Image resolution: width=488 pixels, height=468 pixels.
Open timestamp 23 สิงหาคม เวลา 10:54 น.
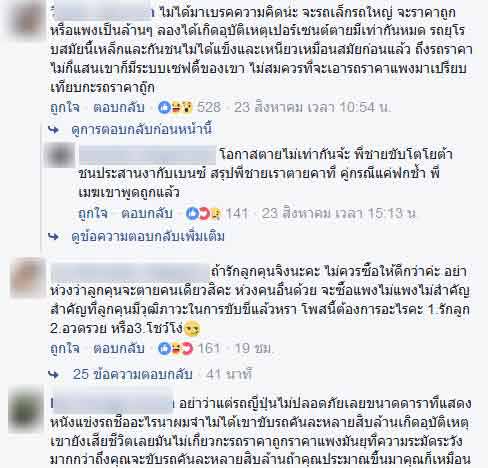(313, 107)
